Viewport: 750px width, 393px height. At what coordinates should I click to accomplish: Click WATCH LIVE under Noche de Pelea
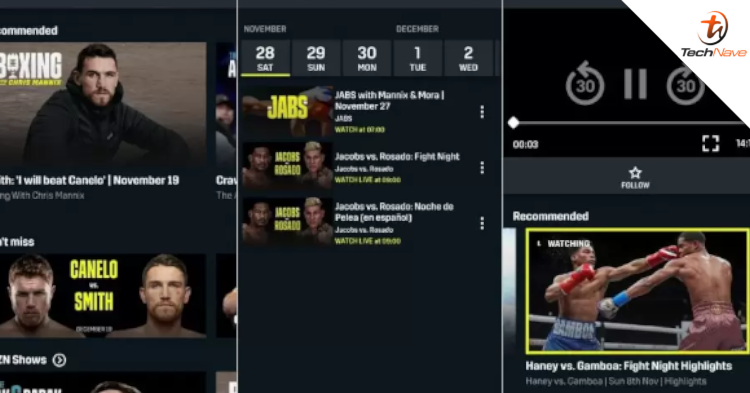click(368, 241)
